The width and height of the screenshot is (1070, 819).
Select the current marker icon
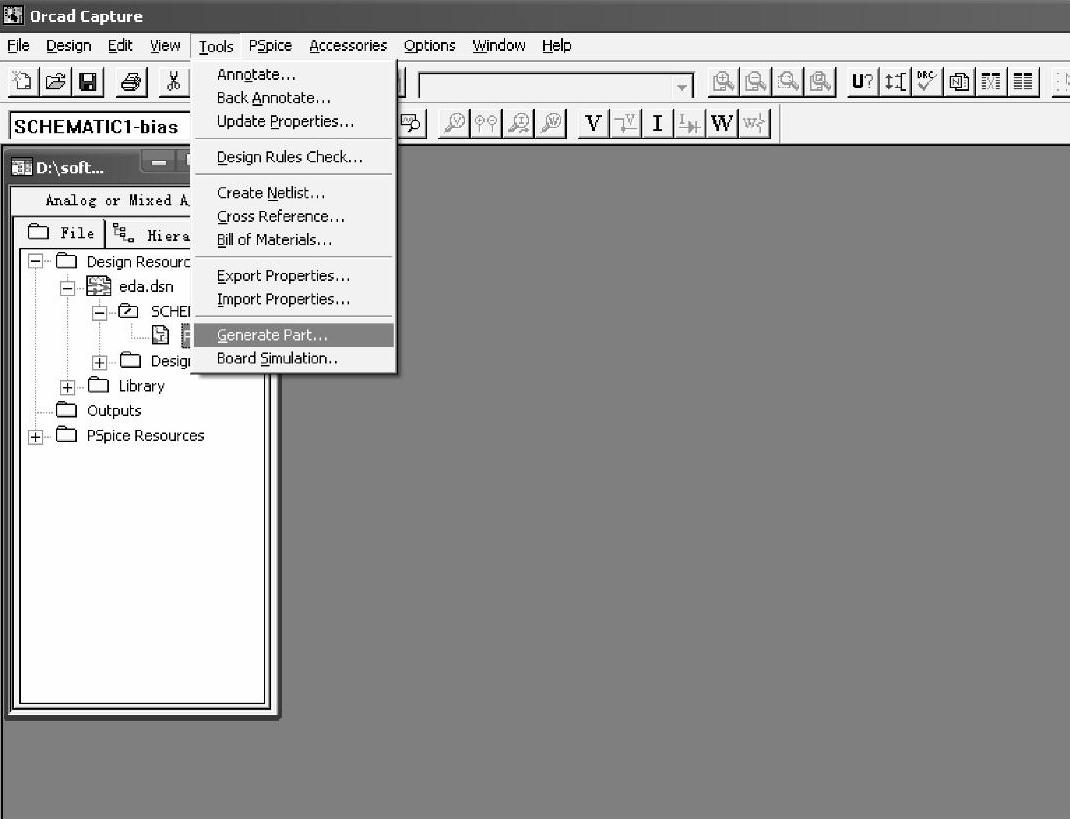519,123
